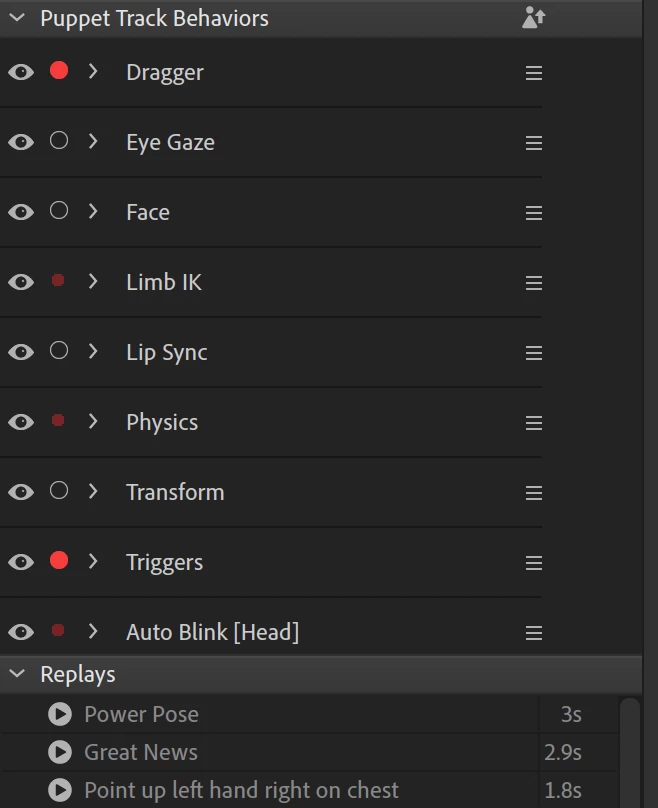Screen dimensions: 658x808
Task: Play the Power Pose replay
Action: point(60,714)
